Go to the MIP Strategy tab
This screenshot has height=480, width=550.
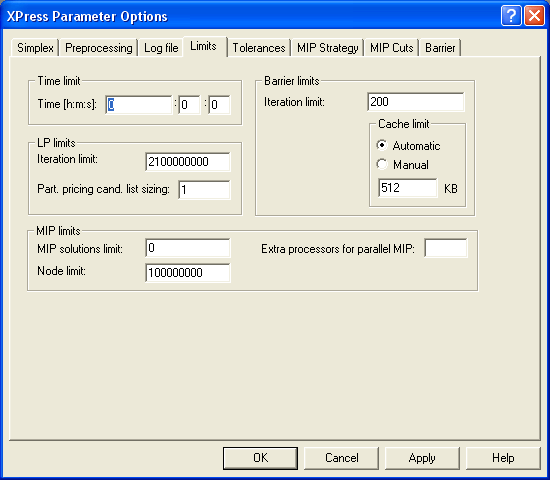(x=328, y=48)
